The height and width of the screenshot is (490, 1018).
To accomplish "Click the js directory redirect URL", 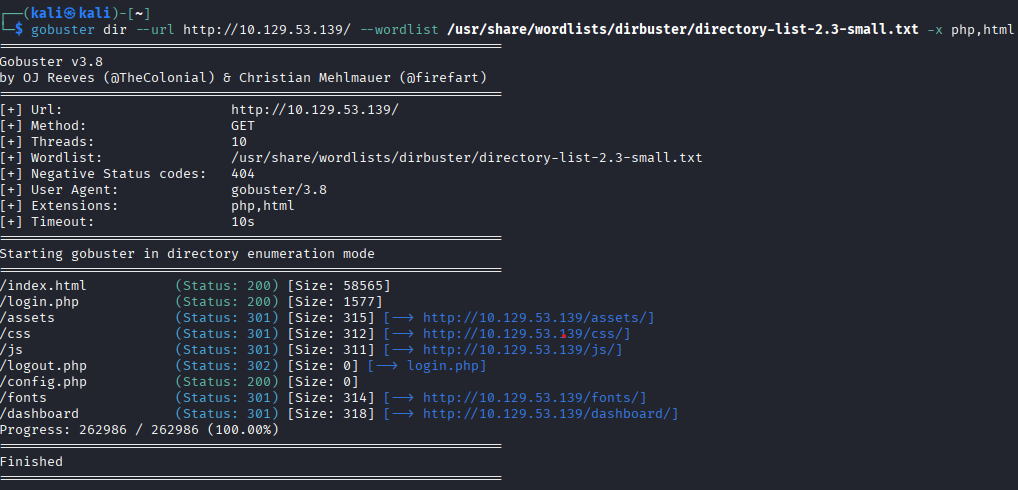I will [x=522, y=349].
